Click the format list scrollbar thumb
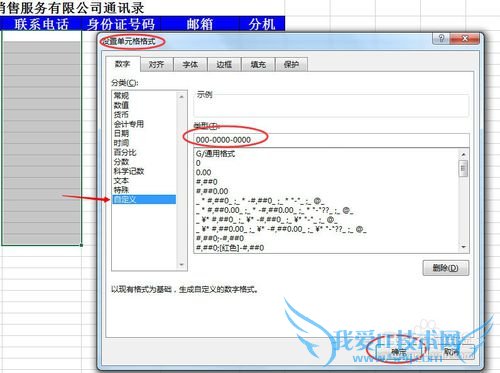Image resolution: width=500 pixels, height=373 pixels. coord(463,168)
